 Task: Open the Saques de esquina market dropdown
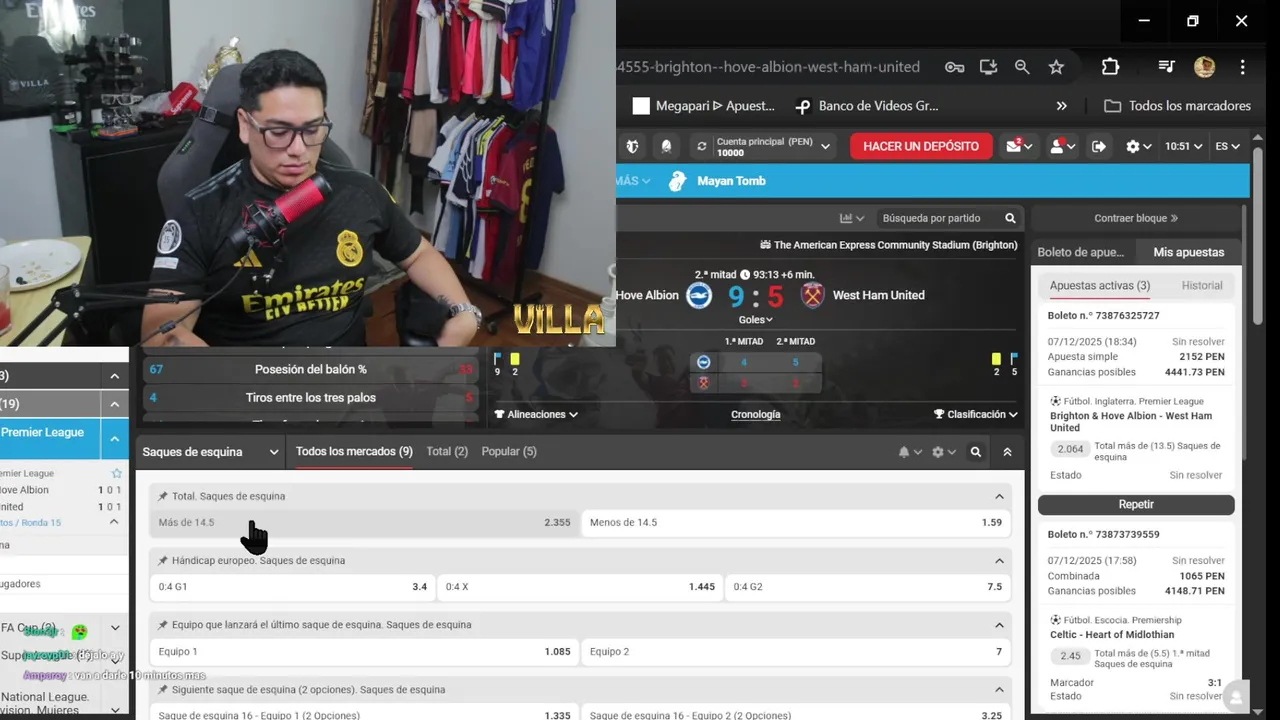210,452
